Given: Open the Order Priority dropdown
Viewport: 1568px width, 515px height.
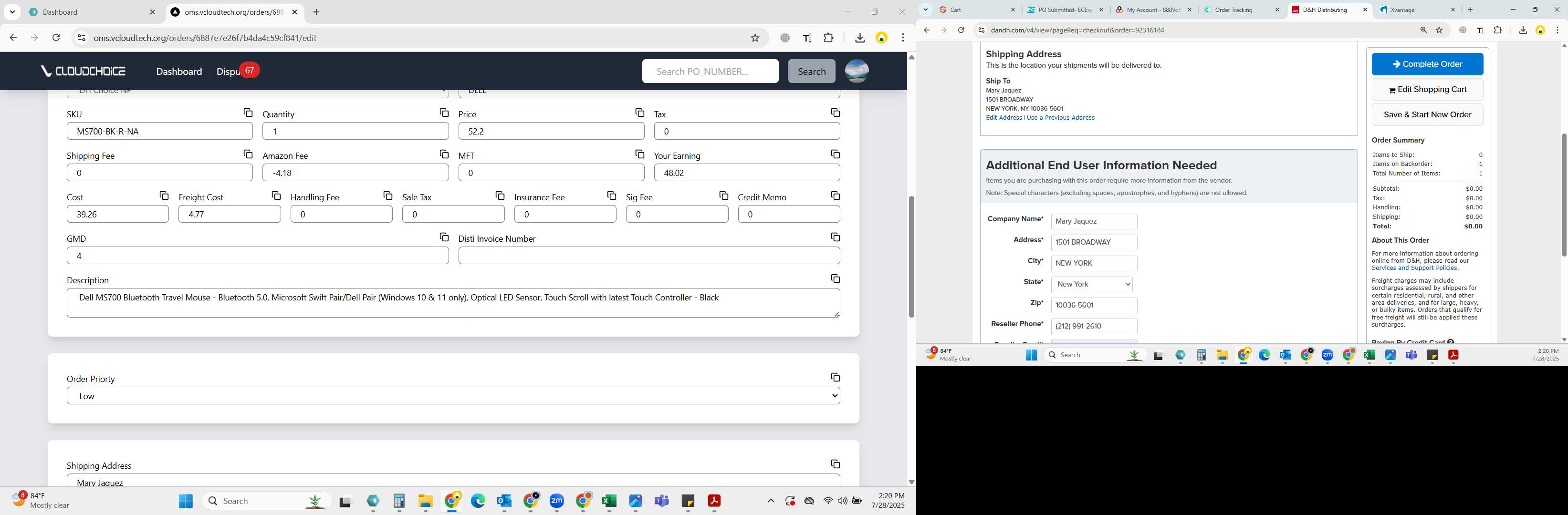Looking at the screenshot, I should tap(453, 396).
